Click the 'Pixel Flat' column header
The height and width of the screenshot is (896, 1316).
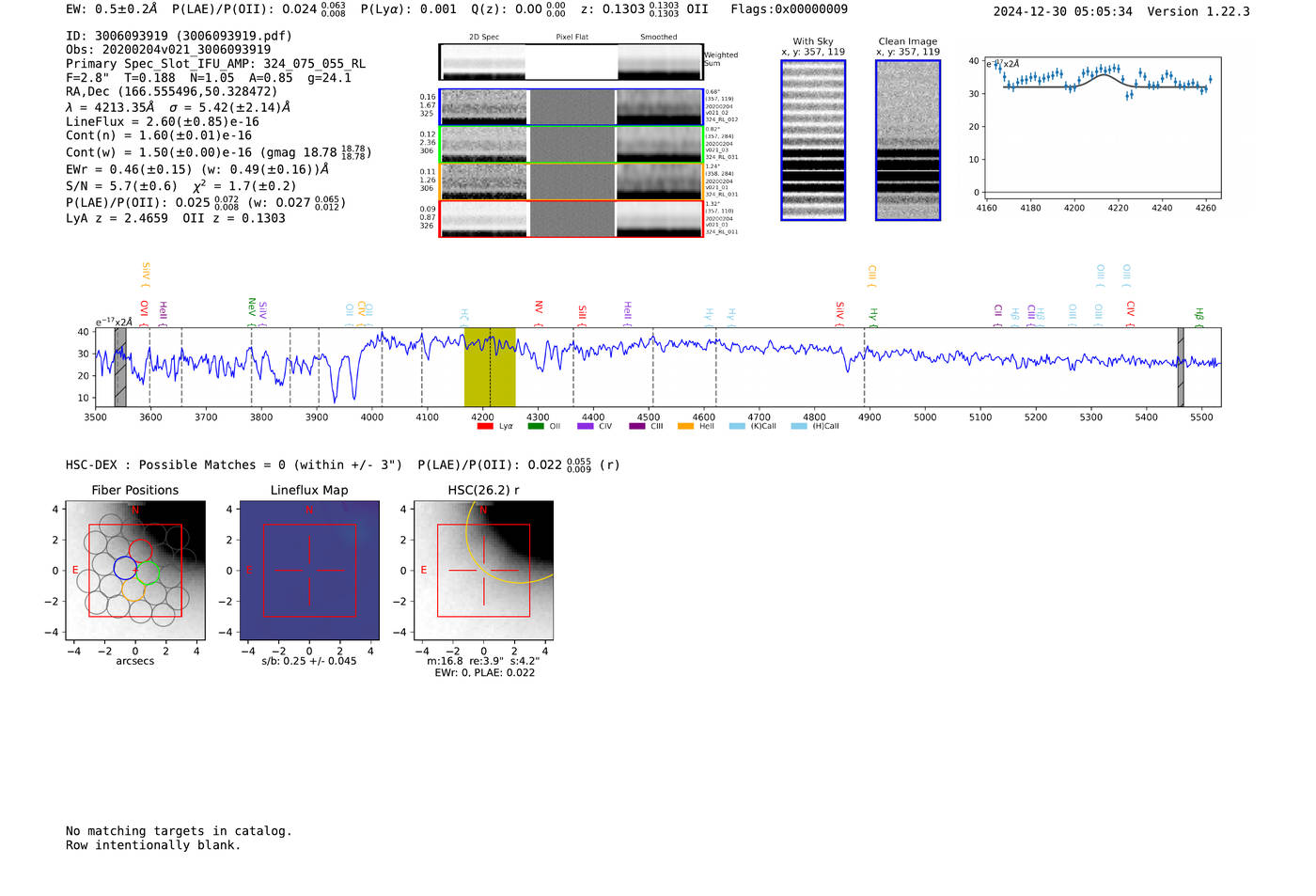click(x=572, y=38)
